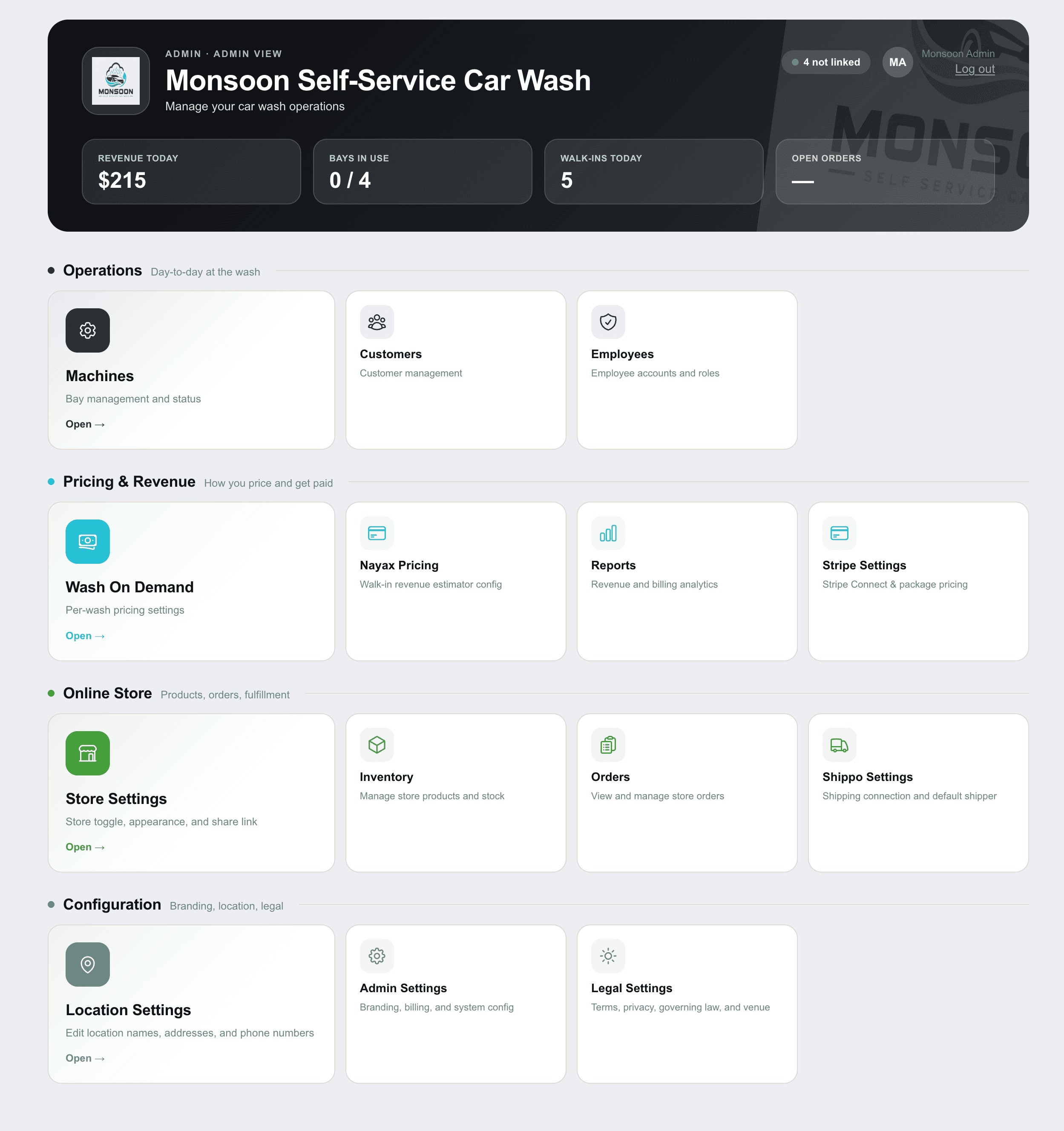Click Open link on Store Settings
1064x1131 pixels.
click(85, 847)
